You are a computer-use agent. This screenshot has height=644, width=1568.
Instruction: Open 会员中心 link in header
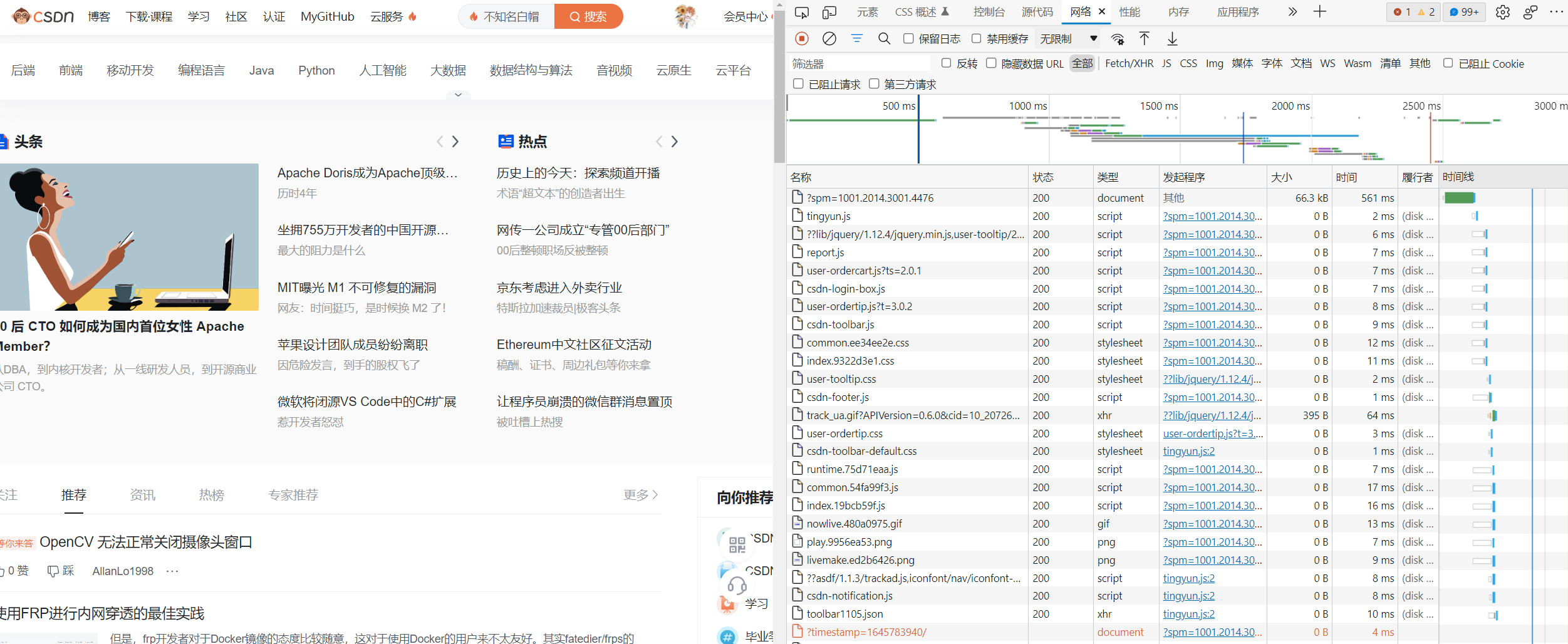click(745, 17)
